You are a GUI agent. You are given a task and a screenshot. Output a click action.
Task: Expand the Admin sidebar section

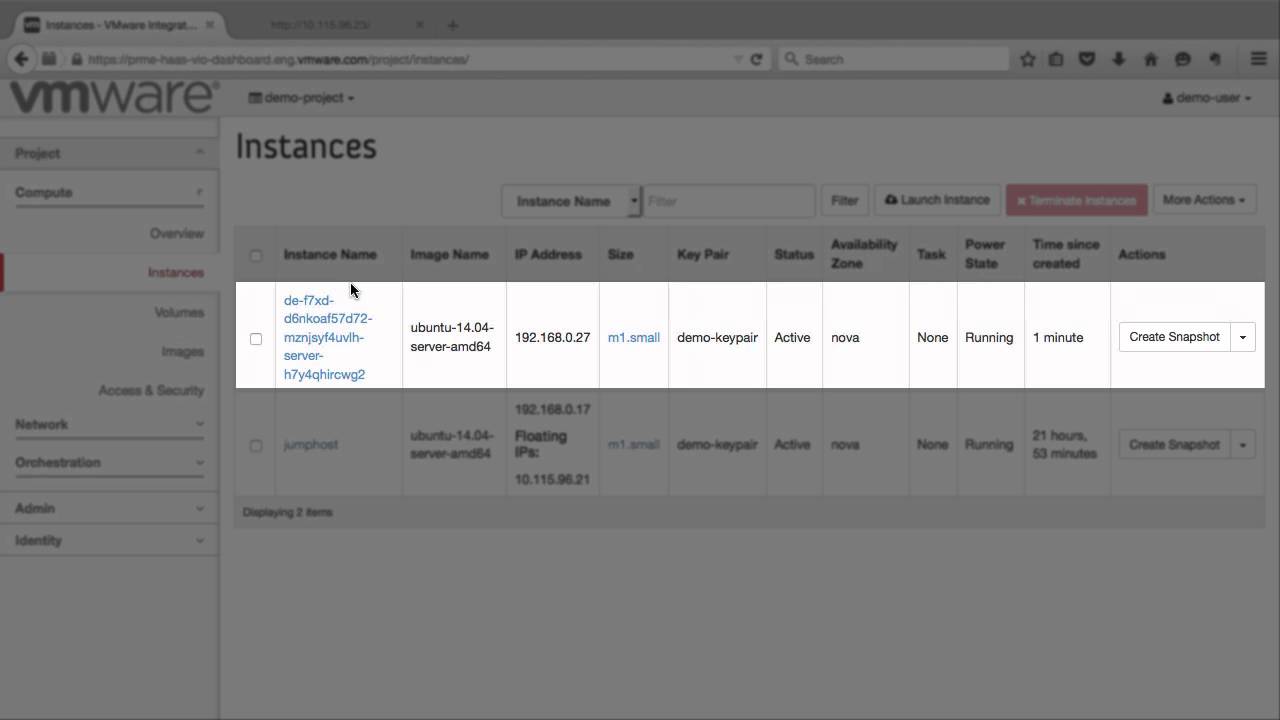tap(109, 508)
